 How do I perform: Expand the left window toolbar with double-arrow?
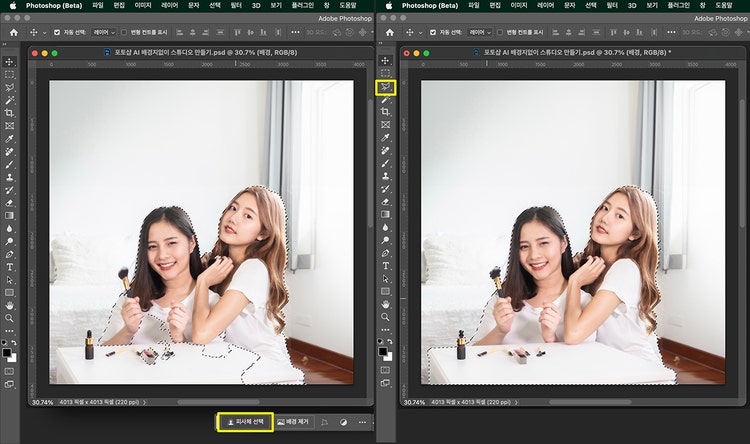[x=5, y=44]
